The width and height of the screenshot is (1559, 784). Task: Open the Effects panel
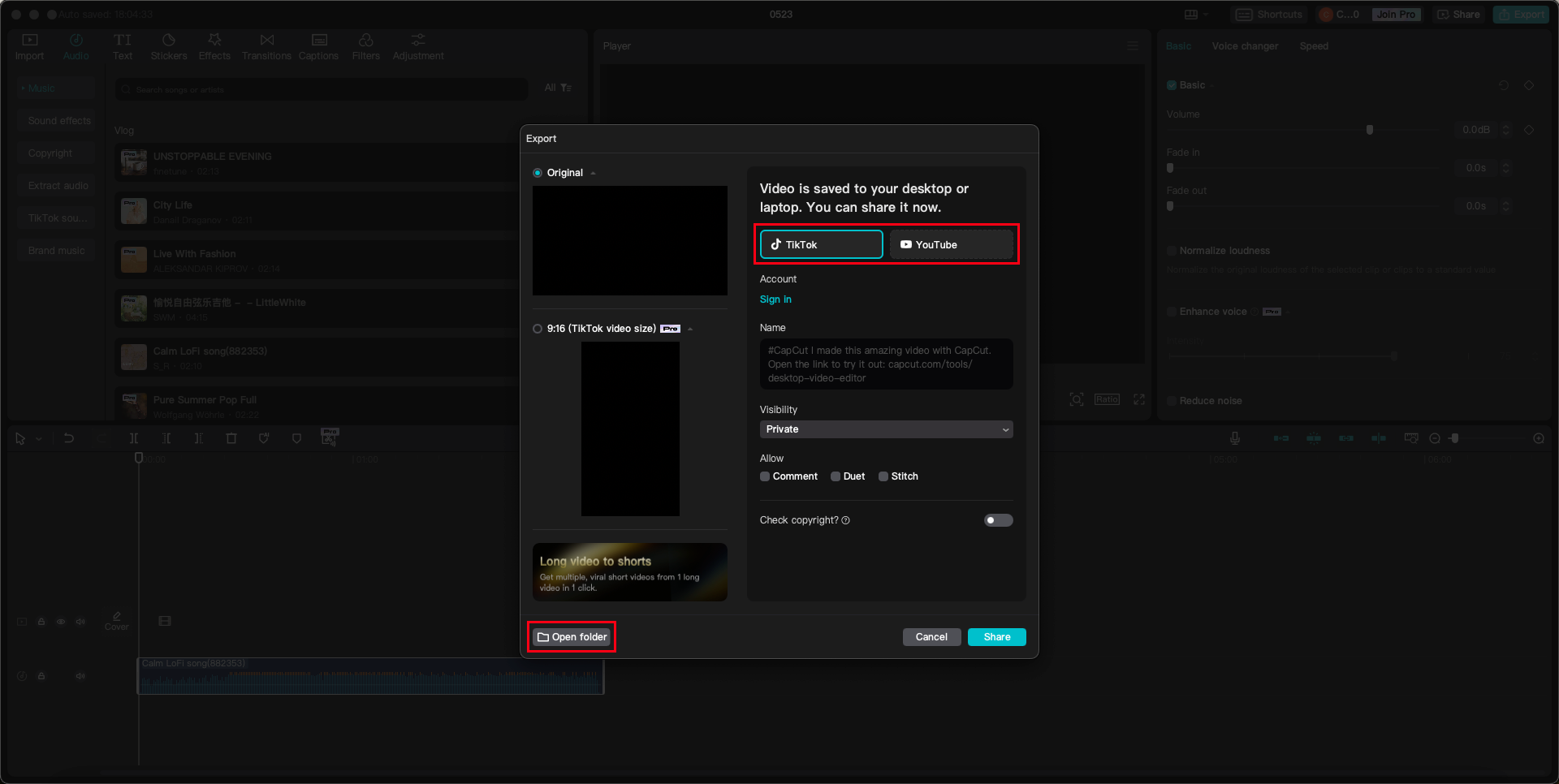point(214,47)
